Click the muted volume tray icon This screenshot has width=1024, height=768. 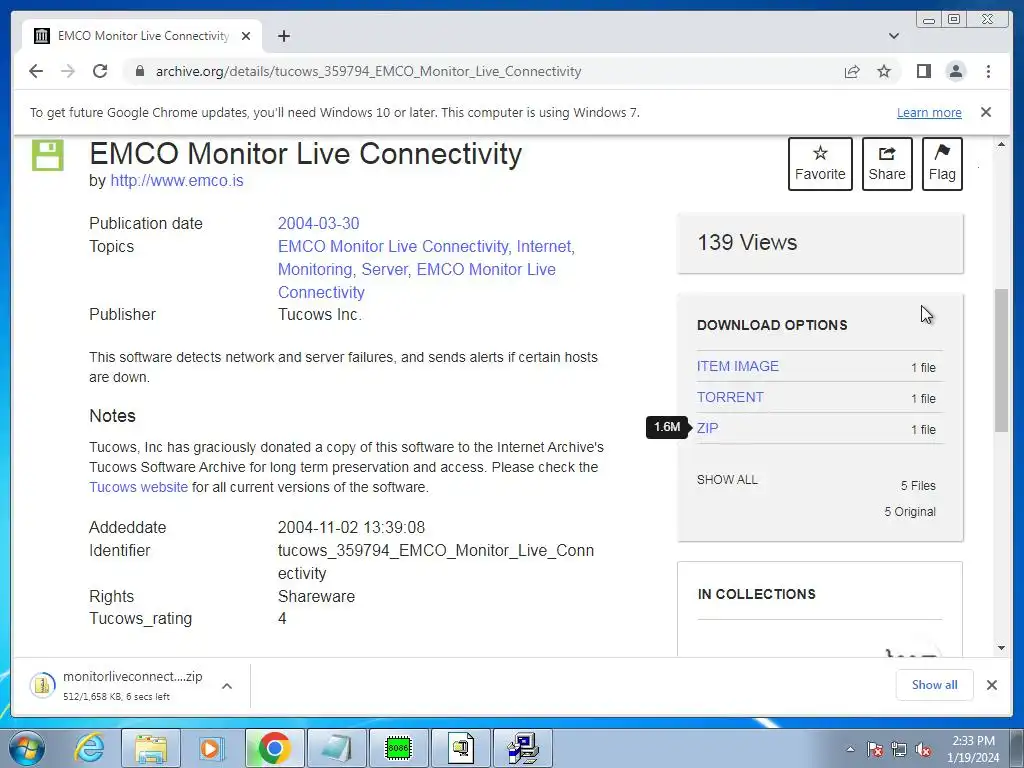tap(923, 749)
